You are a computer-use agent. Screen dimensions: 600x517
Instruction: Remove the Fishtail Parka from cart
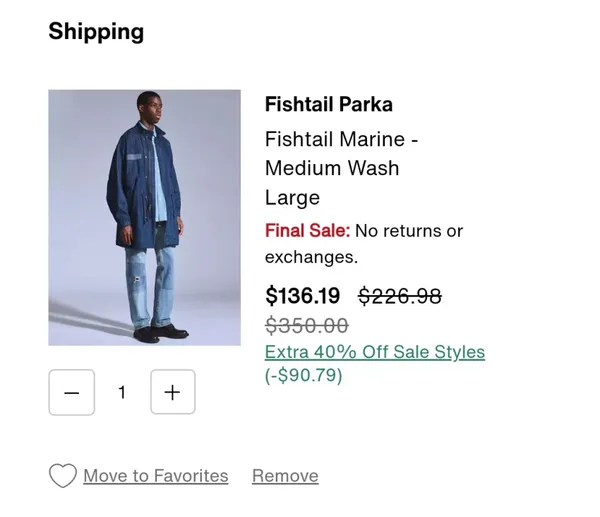(285, 476)
